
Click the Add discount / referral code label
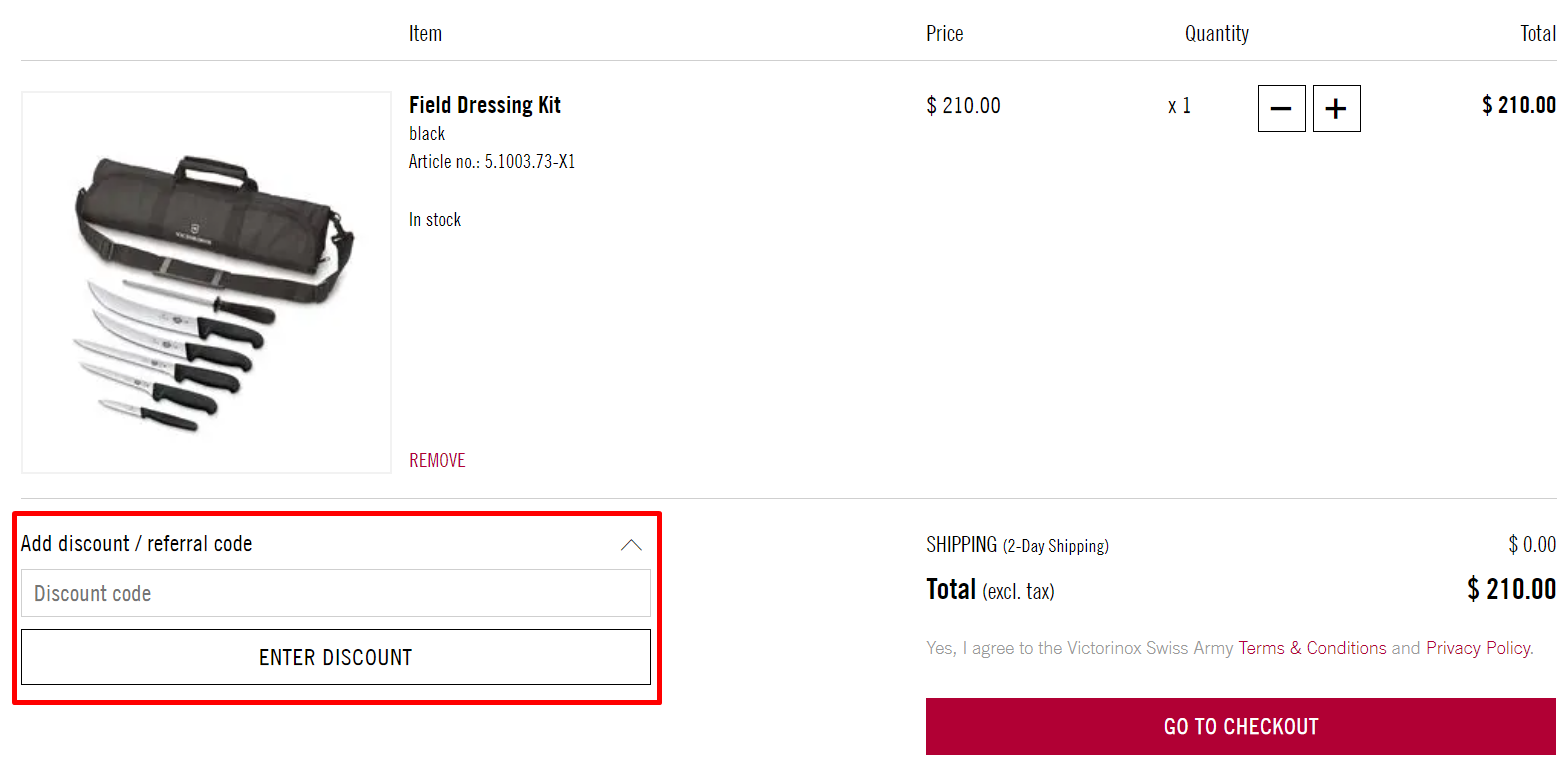(x=136, y=544)
